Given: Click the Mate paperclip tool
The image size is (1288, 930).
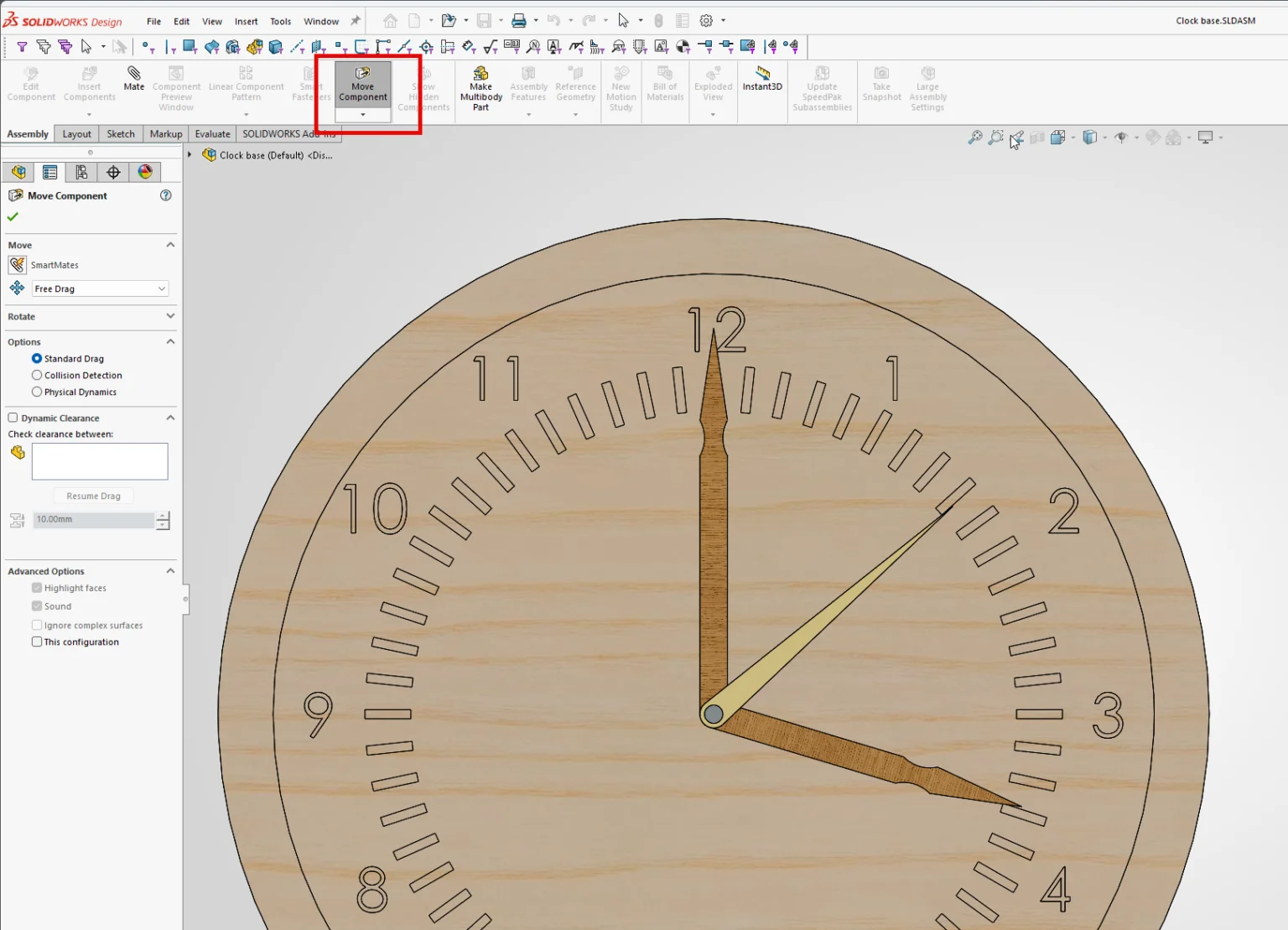Looking at the screenshot, I should pos(134,79).
